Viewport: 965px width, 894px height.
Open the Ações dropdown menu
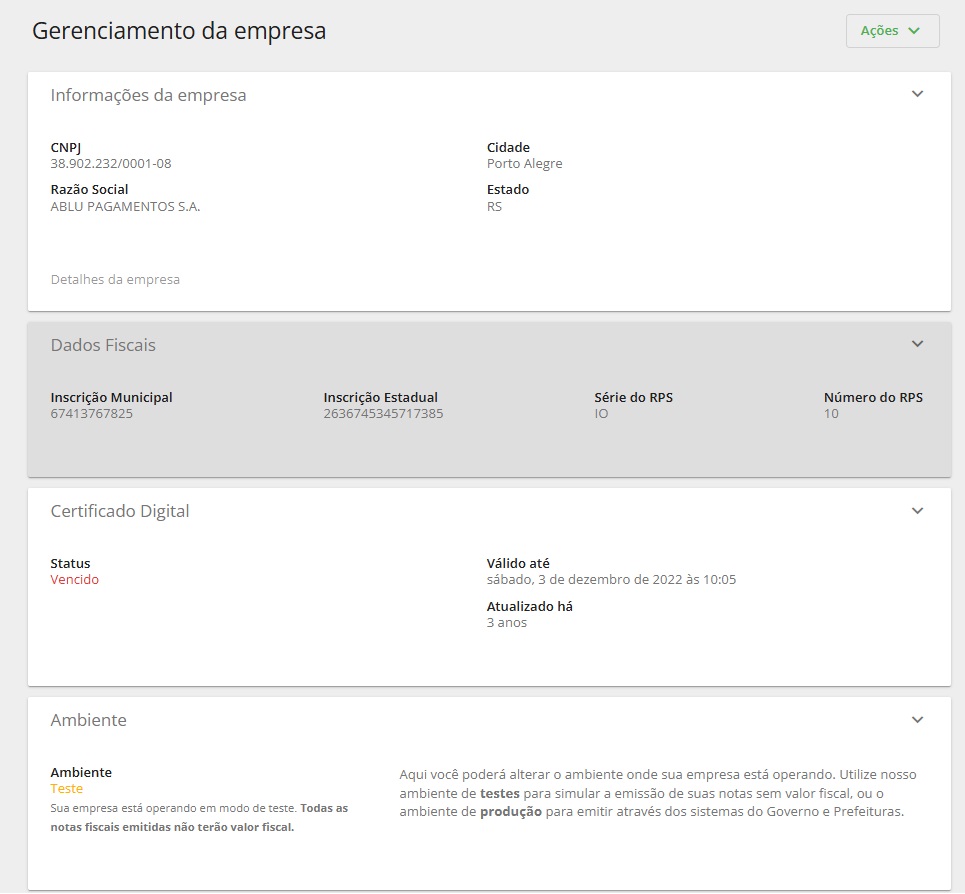(892, 31)
